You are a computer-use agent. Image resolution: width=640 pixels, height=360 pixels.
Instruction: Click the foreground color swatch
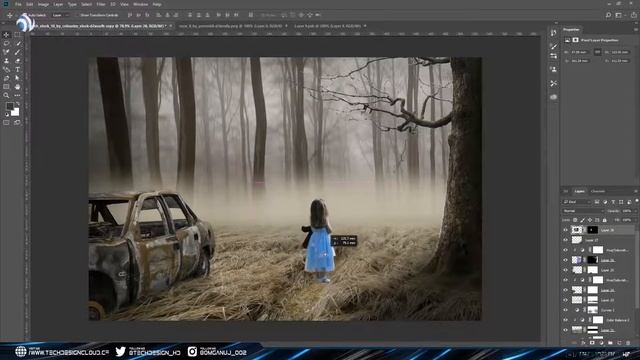pos(9,106)
